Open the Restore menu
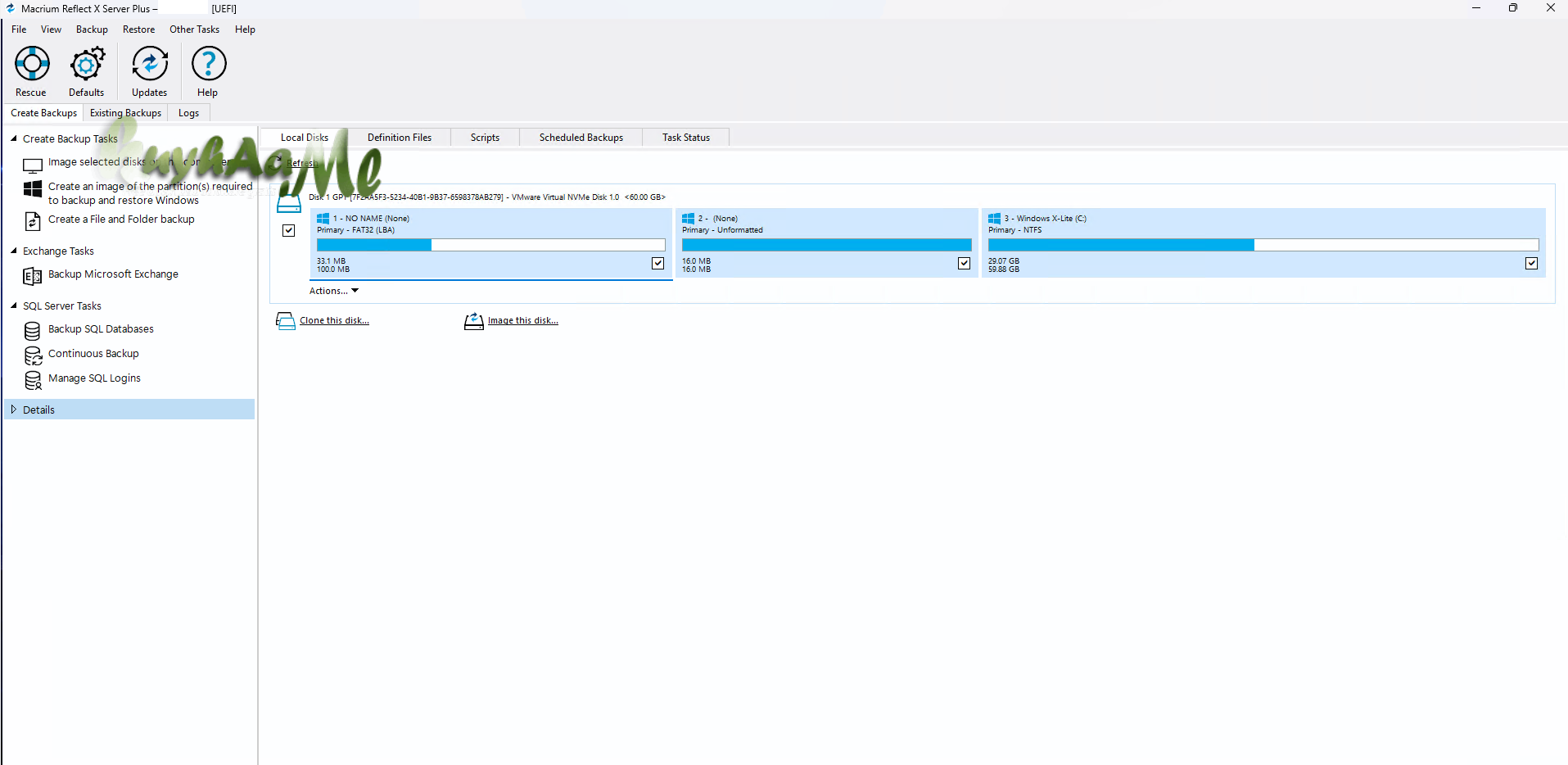Image resolution: width=1568 pixels, height=765 pixels. [x=138, y=29]
